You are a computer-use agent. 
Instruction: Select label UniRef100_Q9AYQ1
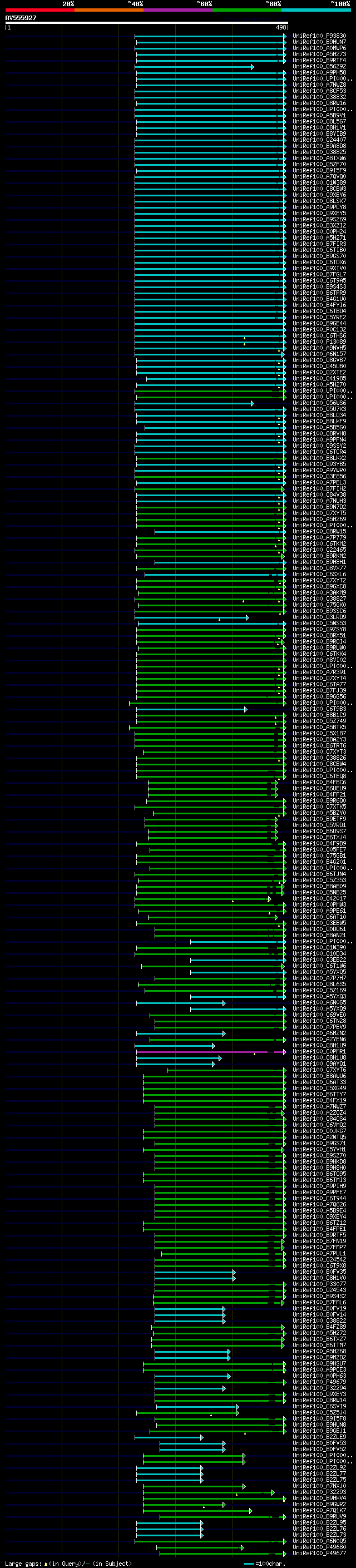pyautogui.click(x=319, y=1064)
